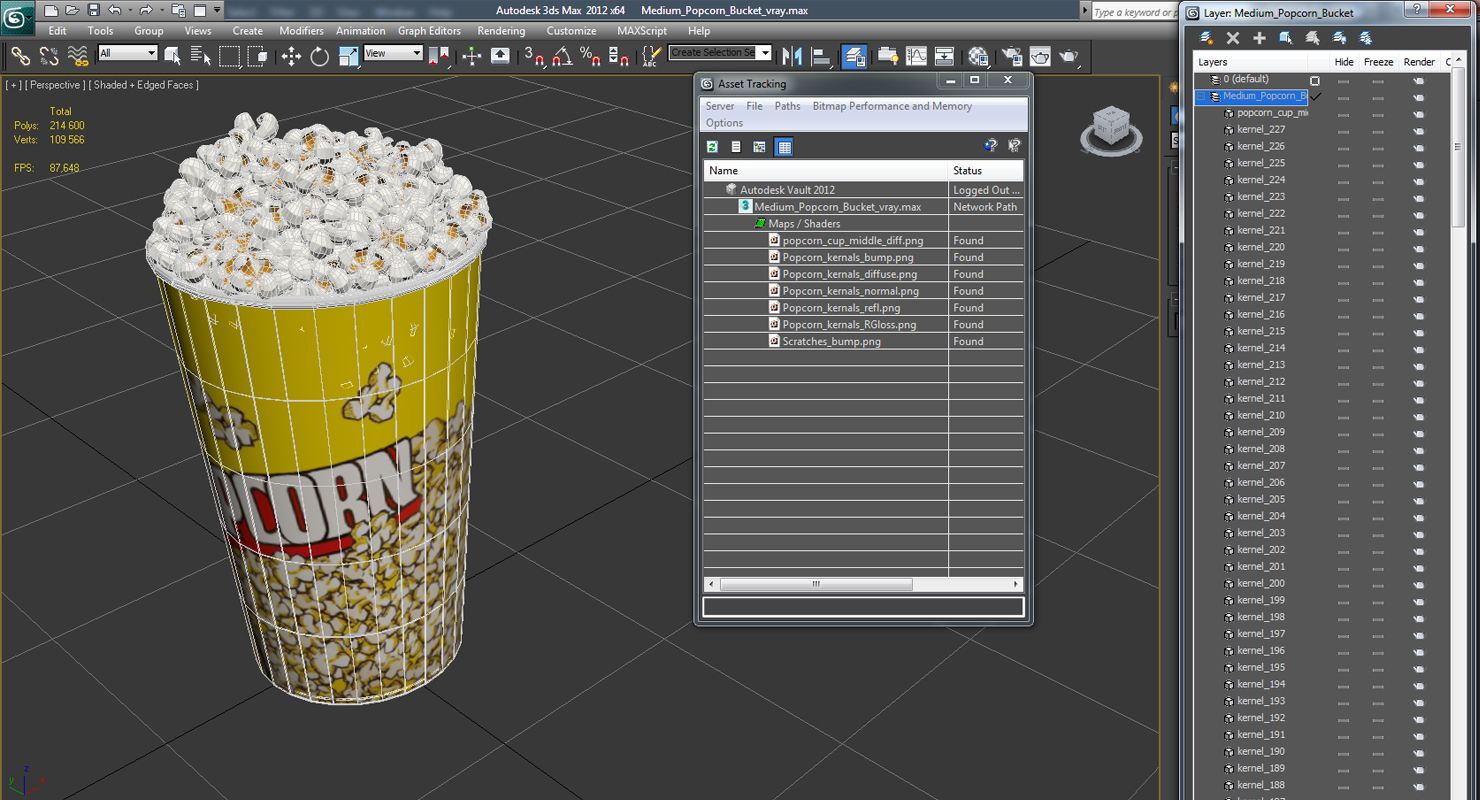The width and height of the screenshot is (1480, 800).
Task: Toggle the Hide state for the 0 (default) layer
Action: tap(1343, 80)
